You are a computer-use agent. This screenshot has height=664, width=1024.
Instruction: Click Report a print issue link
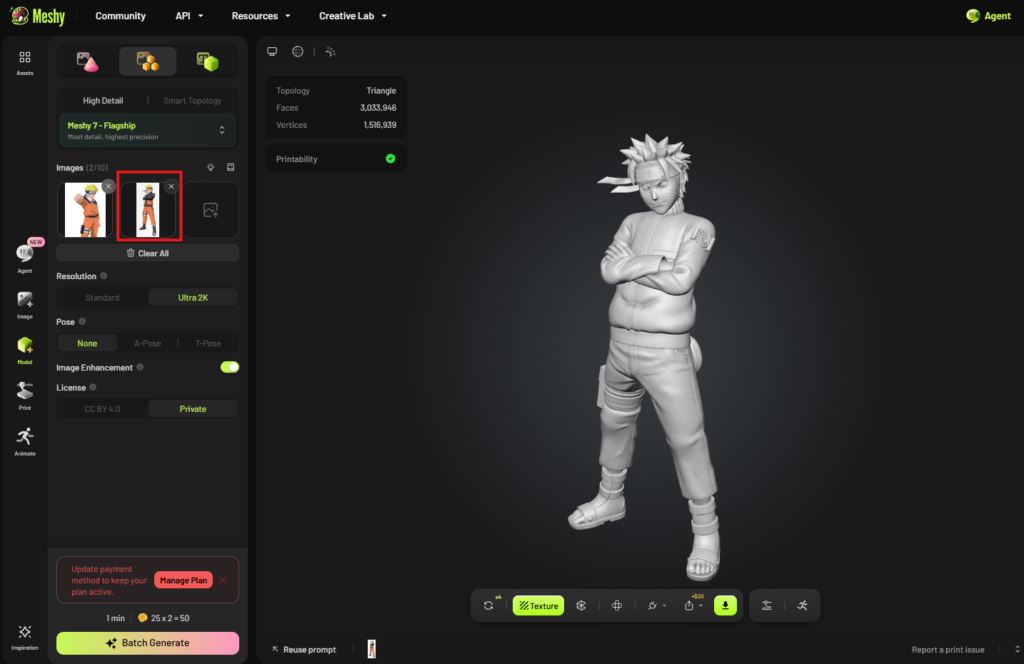(948, 650)
